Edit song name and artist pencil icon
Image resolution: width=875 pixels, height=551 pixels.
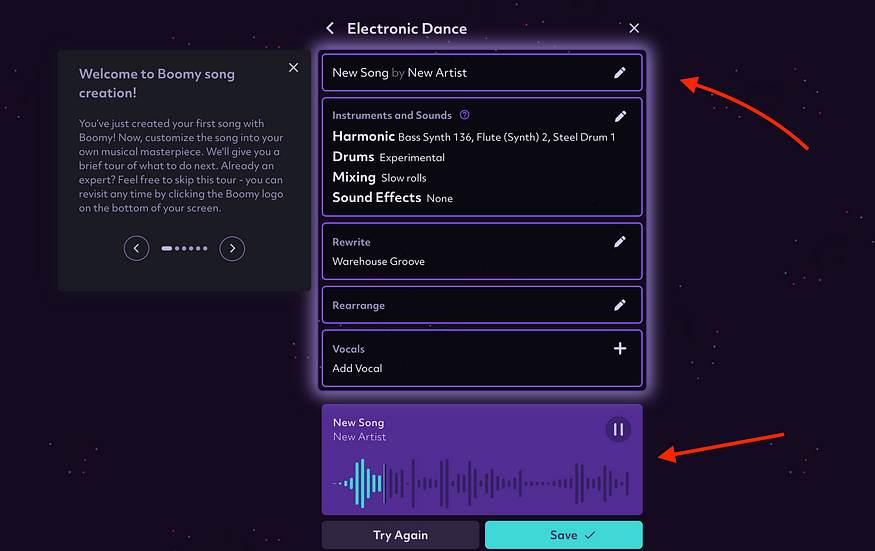pyautogui.click(x=620, y=73)
